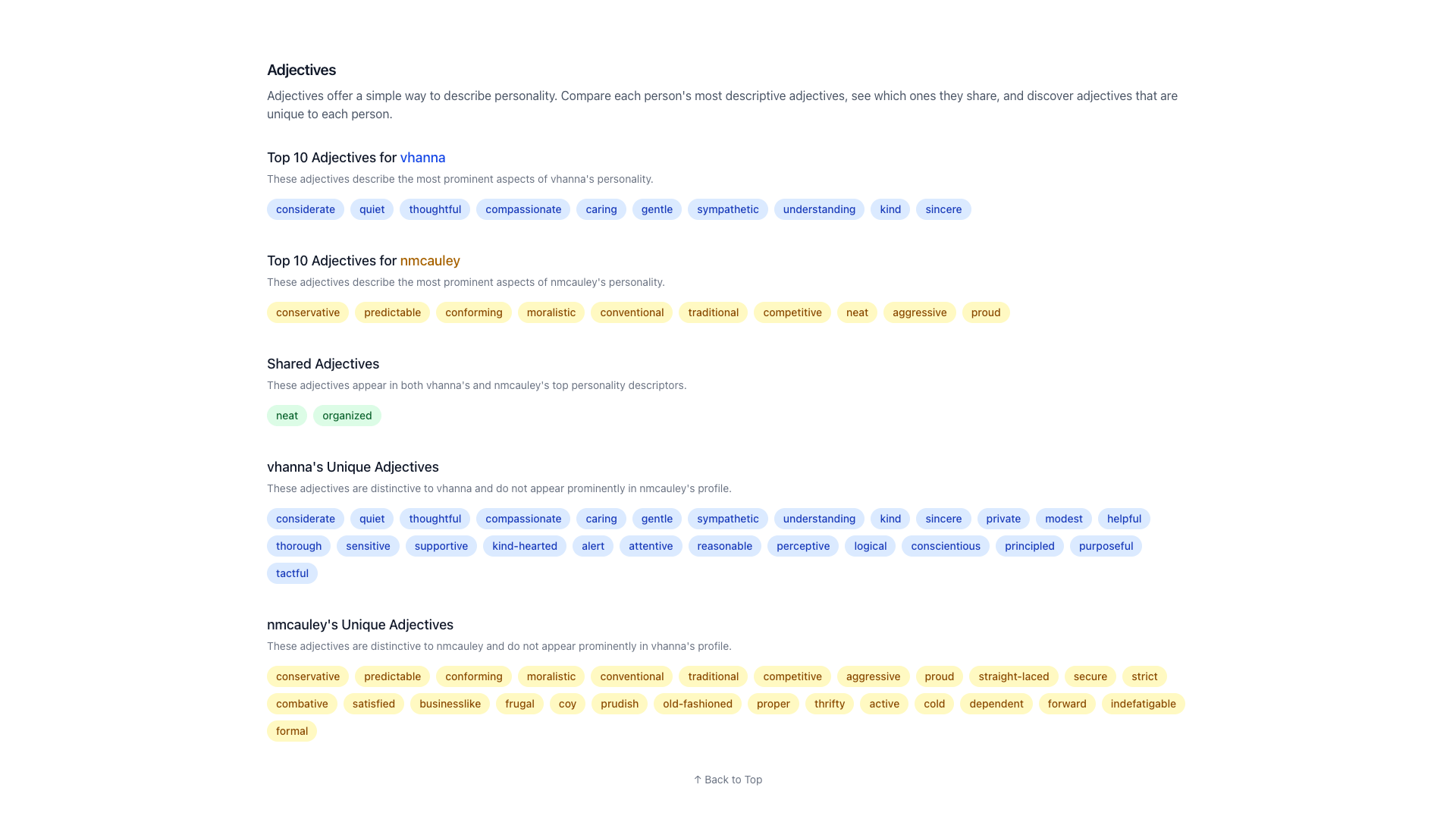Click 'sincere' in vhanna's Top 10 list
The height and width of the screenshot is (819, 1456).
point(943,209)
